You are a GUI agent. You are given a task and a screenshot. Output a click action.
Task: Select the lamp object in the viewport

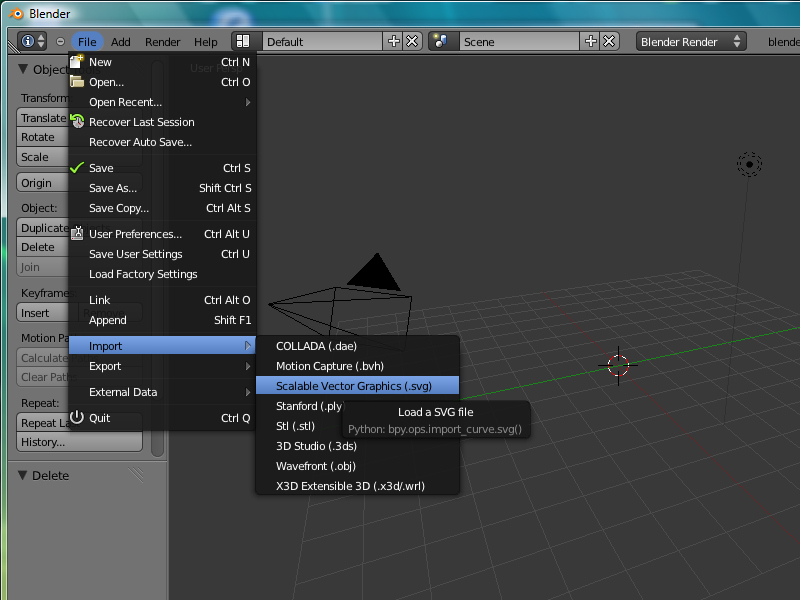749,164
